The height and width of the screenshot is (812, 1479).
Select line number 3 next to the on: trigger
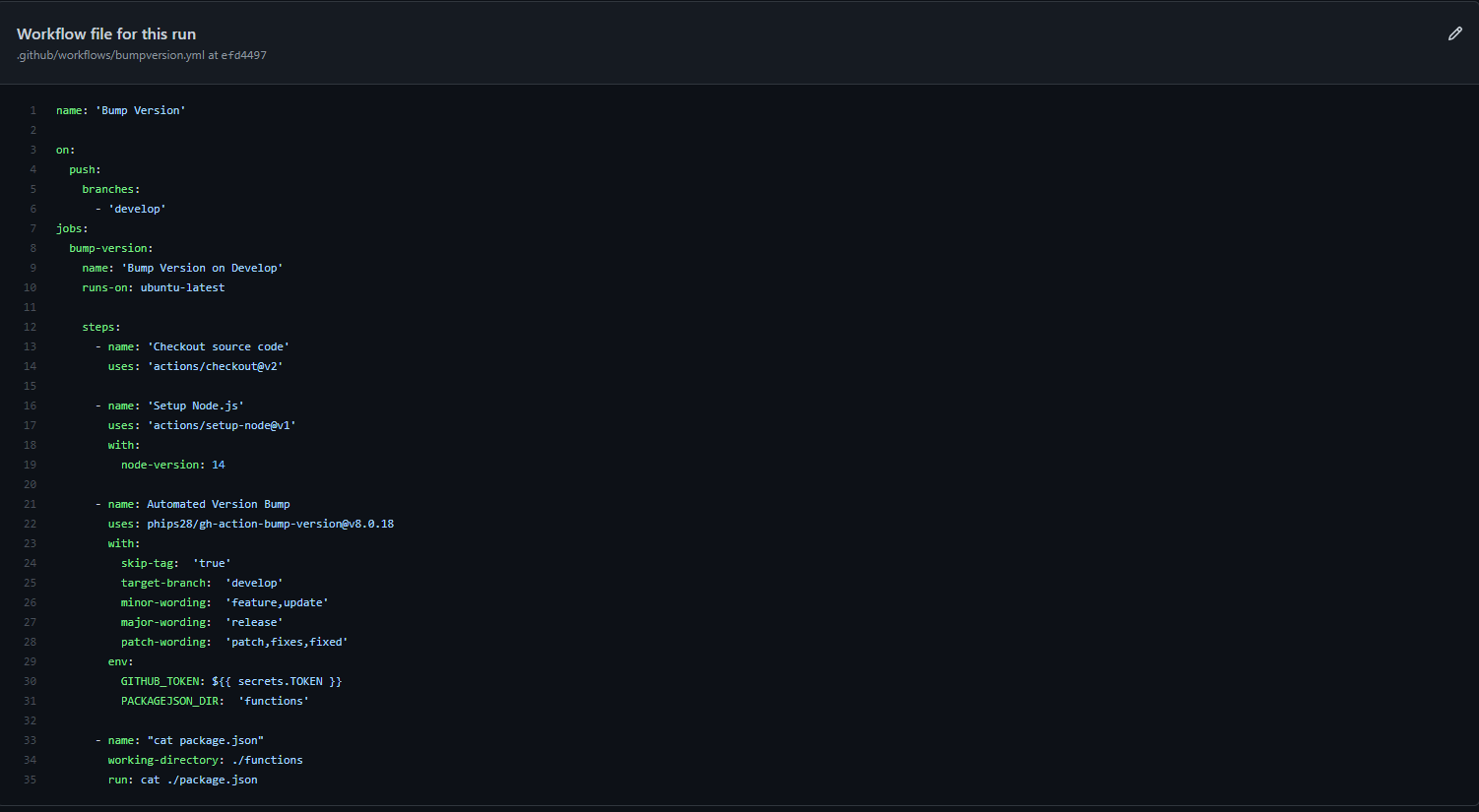(32, 149)
